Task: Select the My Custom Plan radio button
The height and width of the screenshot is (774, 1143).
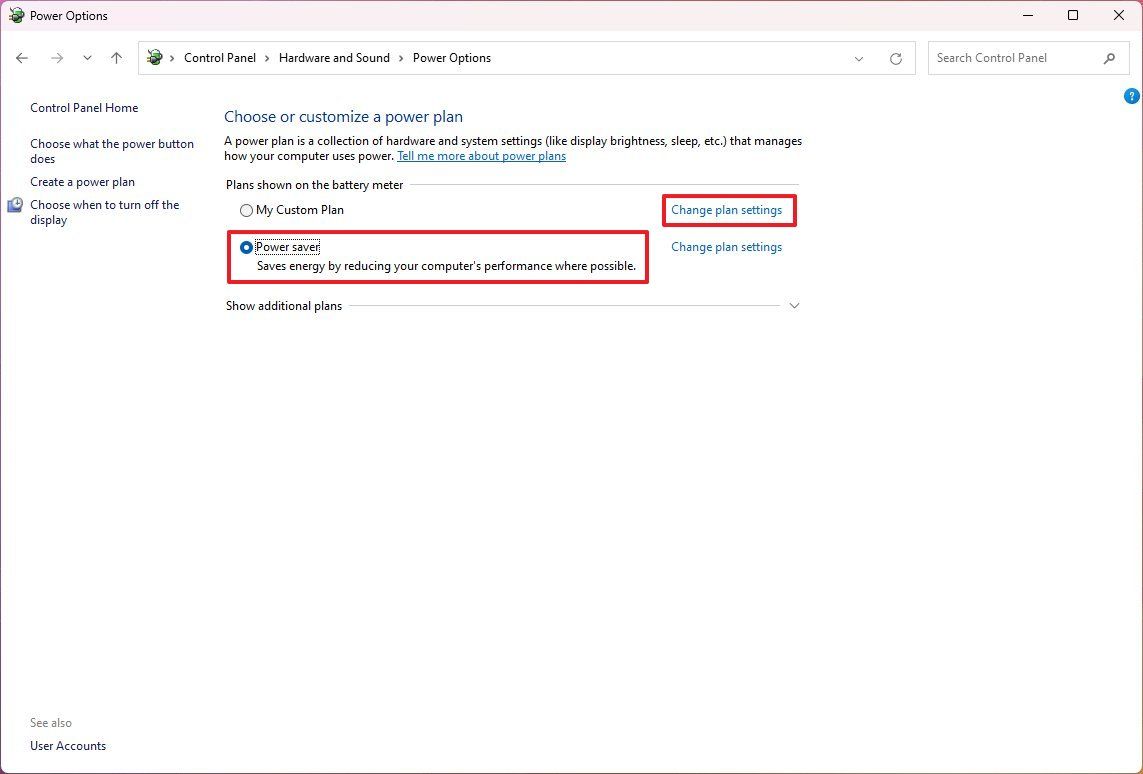Action: (x=246, y=210)
